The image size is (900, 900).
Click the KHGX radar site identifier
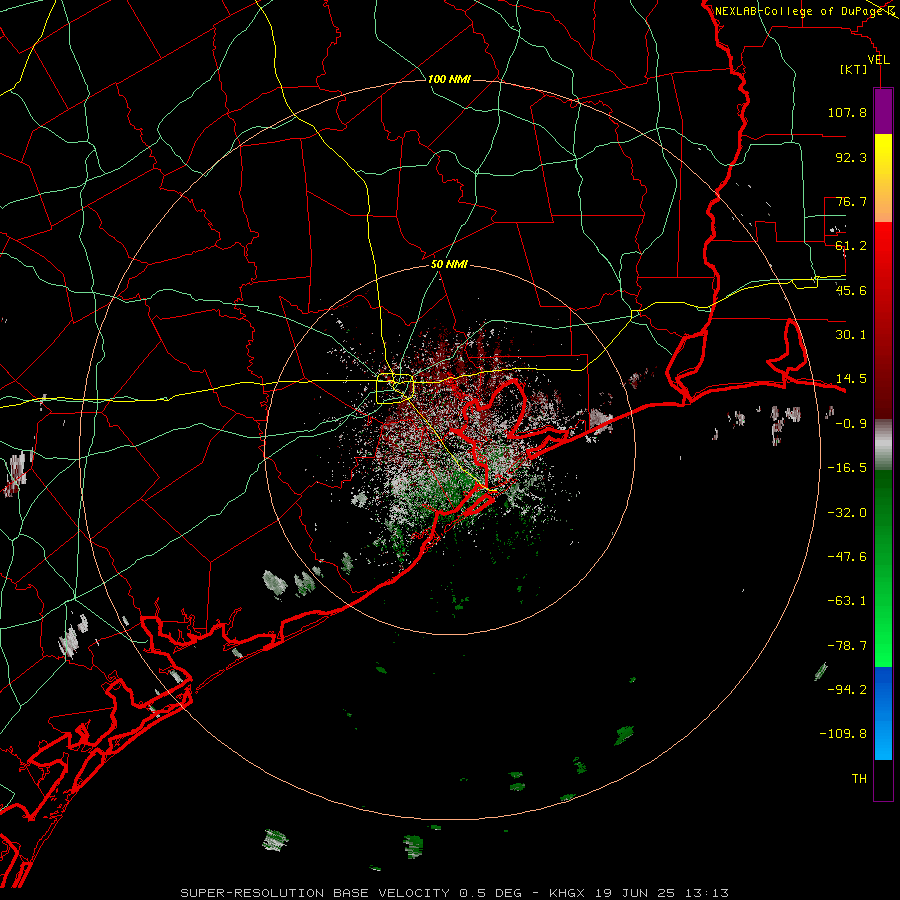567,893
